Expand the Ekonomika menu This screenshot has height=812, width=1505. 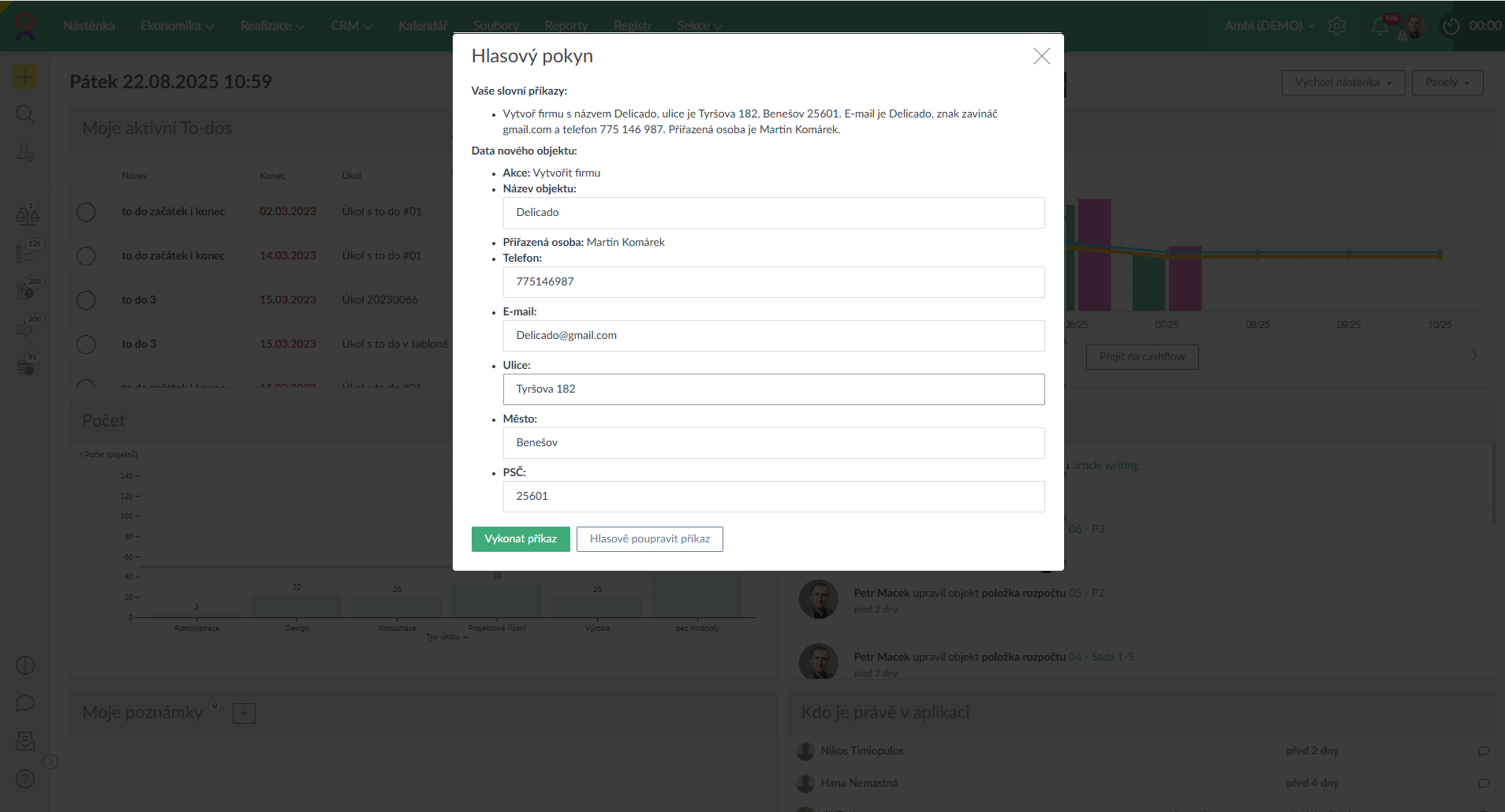[177, 26]
